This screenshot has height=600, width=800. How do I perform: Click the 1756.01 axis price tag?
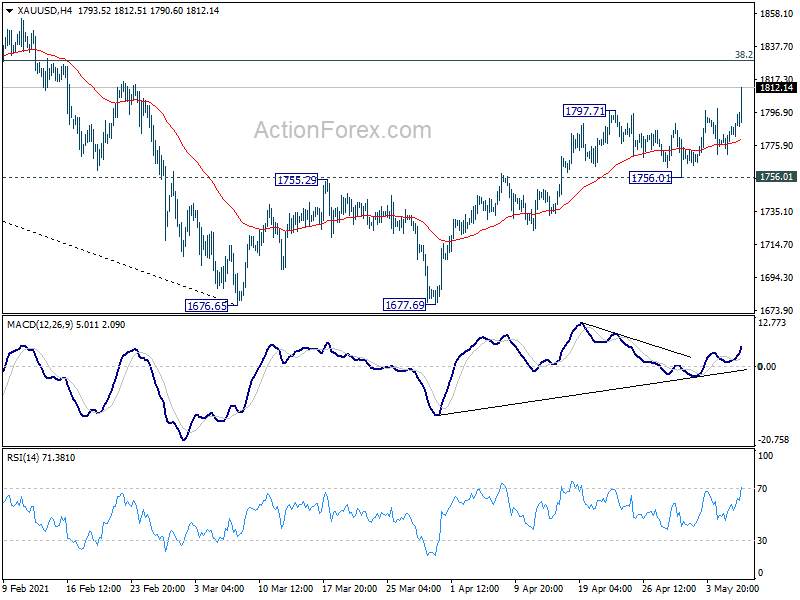pos(776,177)
